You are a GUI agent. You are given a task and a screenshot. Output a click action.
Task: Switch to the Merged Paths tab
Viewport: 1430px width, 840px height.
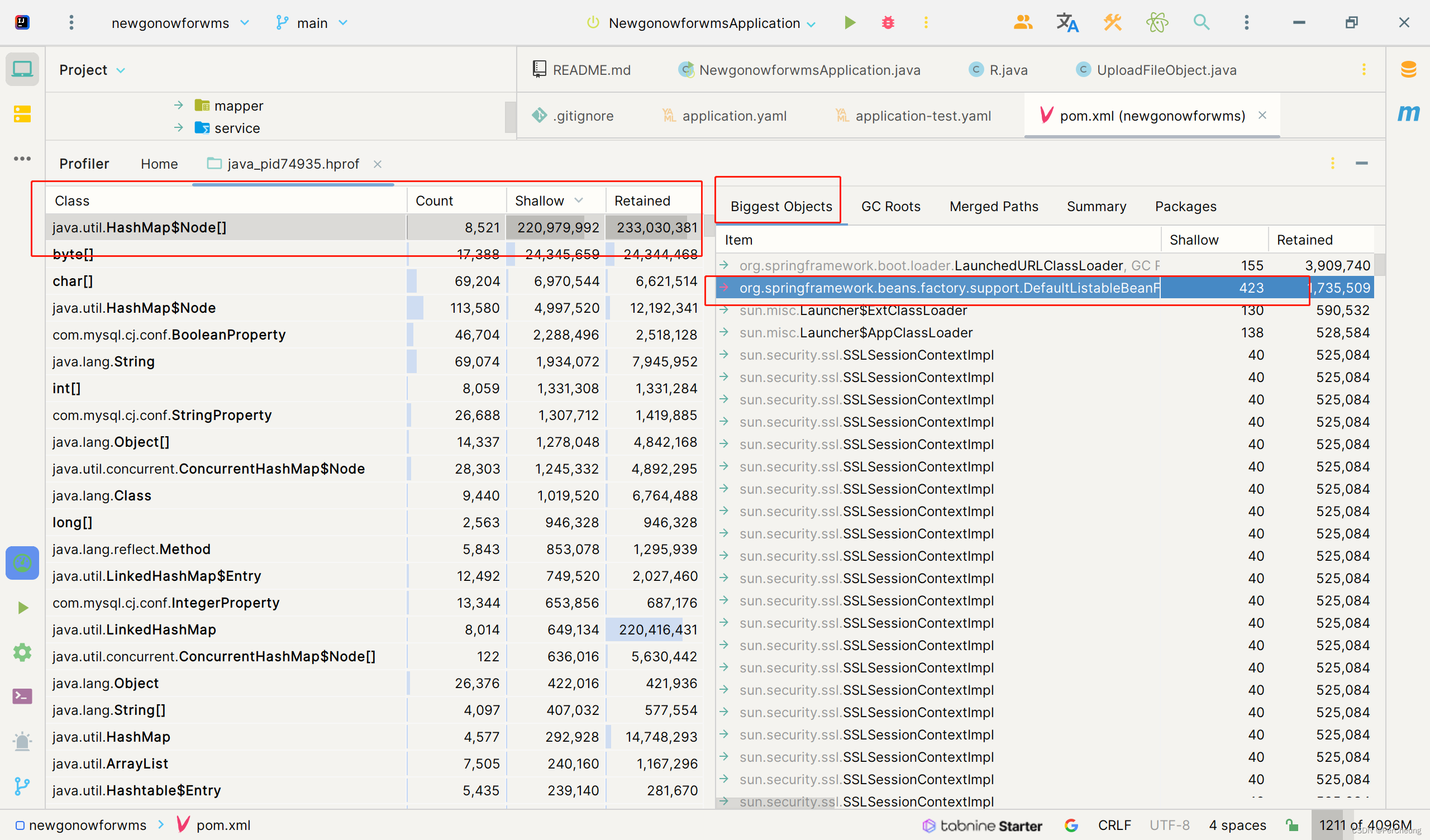[994, 207]
